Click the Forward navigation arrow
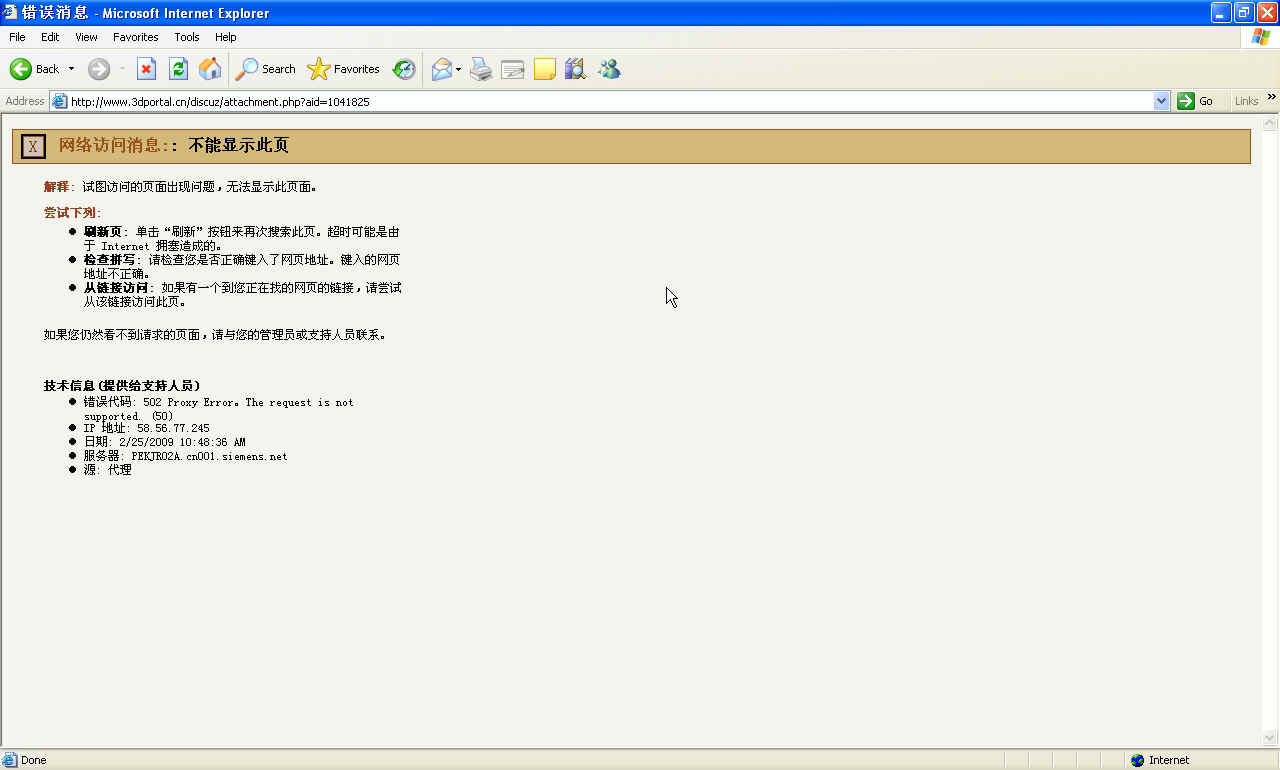Image resolution: width=1280 pixels, height=770 pixels. click(x=99, y=69)
